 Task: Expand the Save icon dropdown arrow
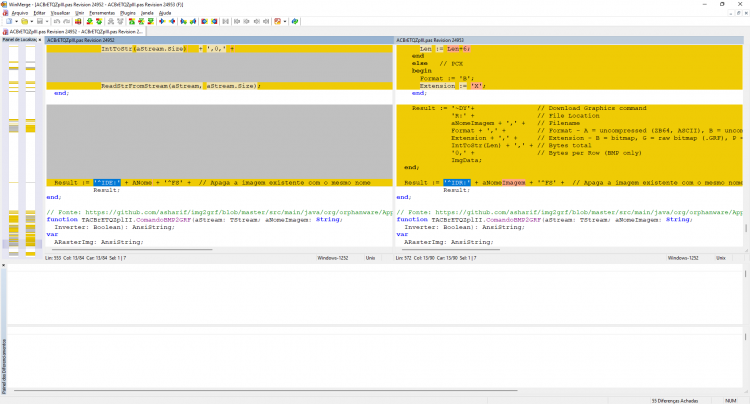coord(47,22)
